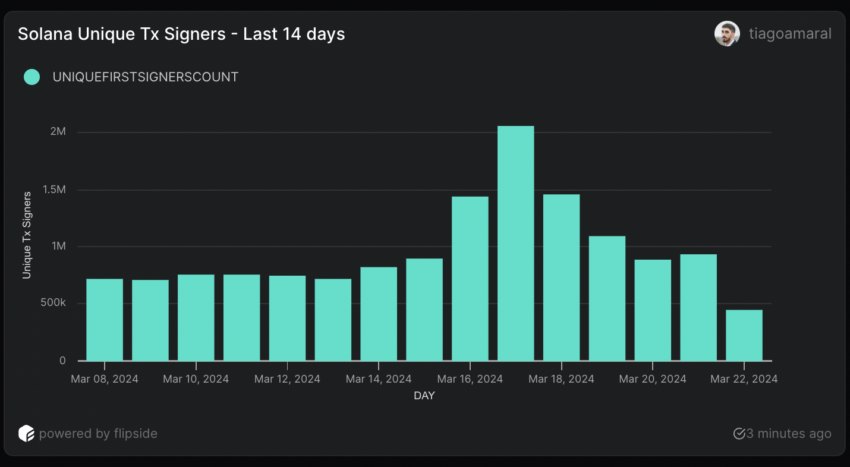This screenshot has height=467, width=850.
Task: Select the Mar 20, 2024 bar
Action: click(x=652, y=310)
